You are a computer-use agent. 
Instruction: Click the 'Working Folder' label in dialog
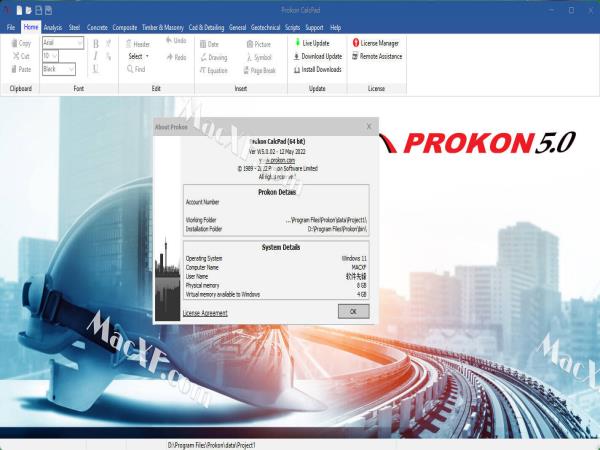(201, 220)
